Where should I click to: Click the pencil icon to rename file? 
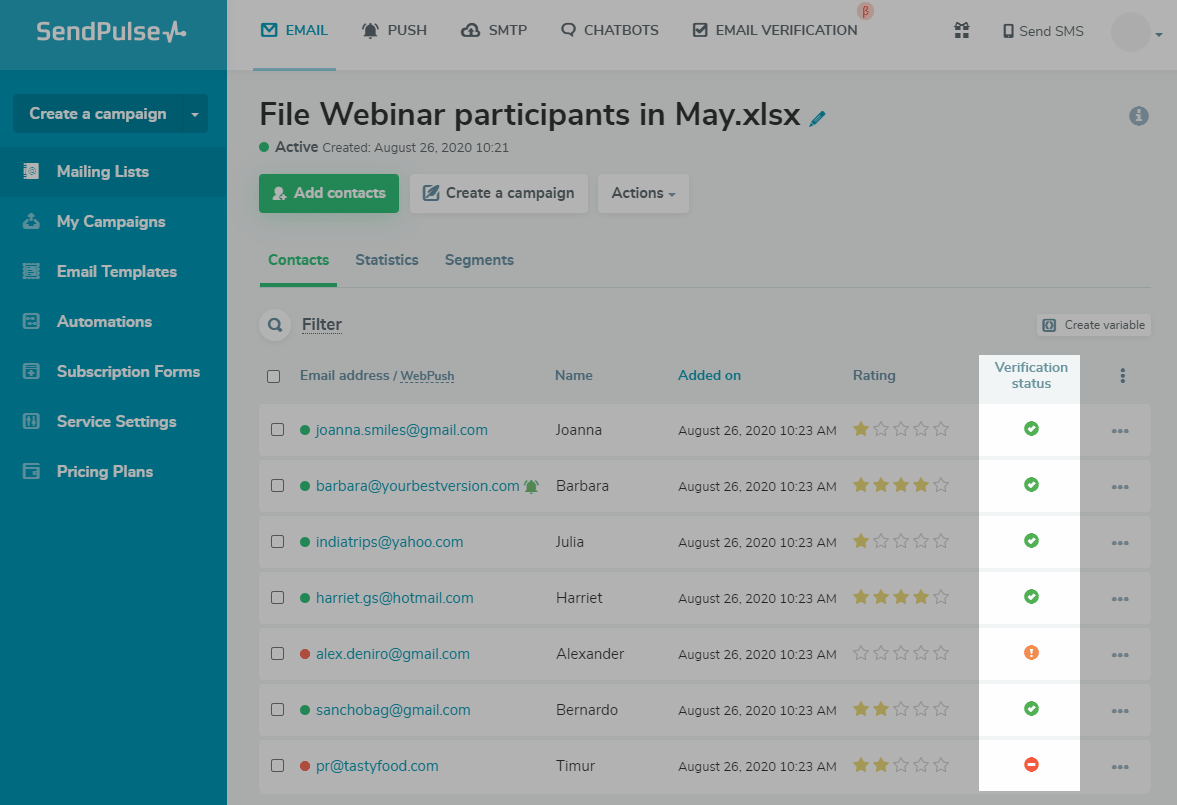click(x=818, y=118)
